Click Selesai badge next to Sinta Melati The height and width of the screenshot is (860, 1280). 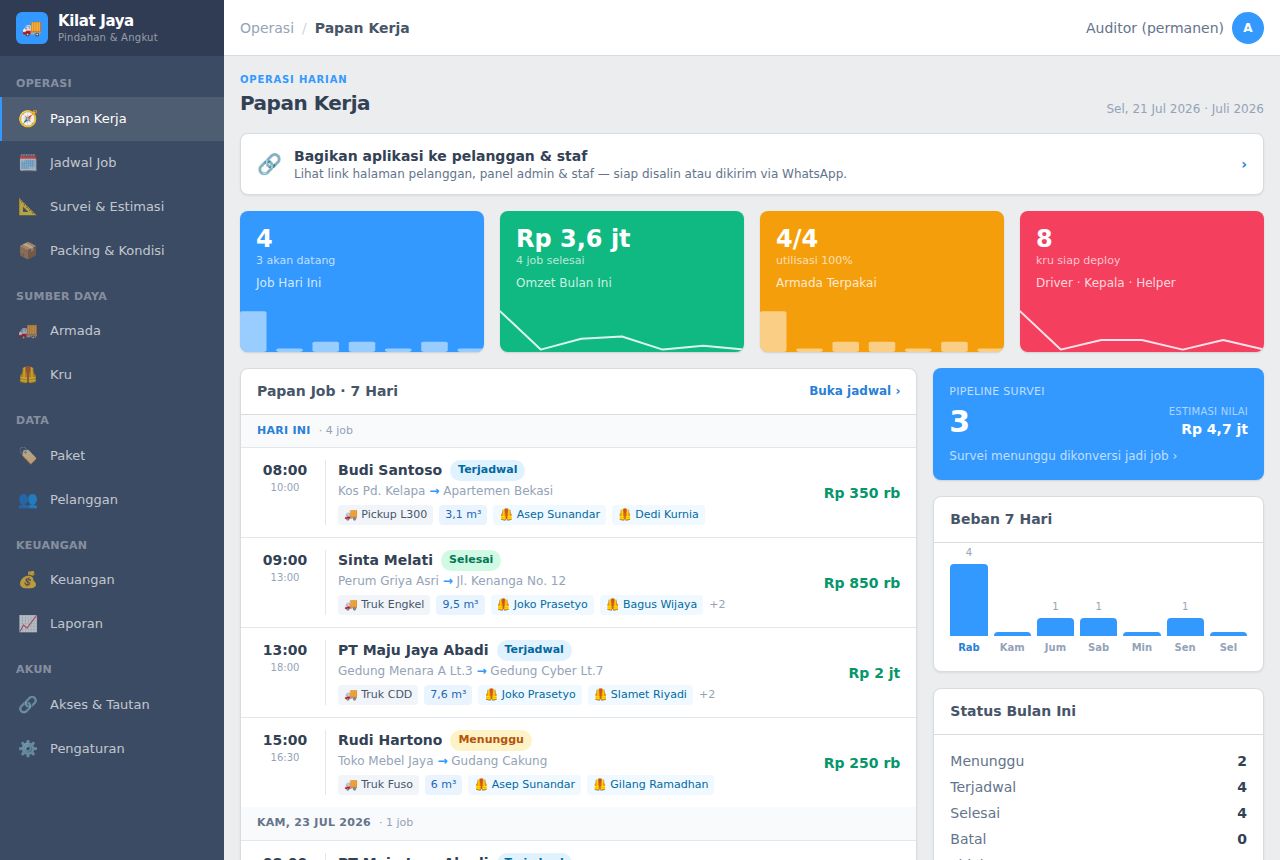pyautogui.click(x=471, y=560)
